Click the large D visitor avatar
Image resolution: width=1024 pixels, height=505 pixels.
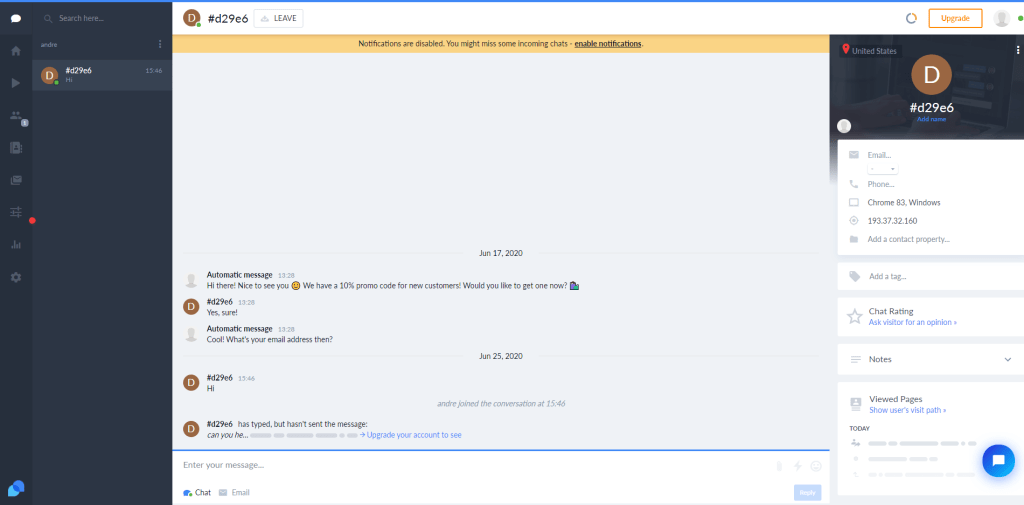click(931, 75)
